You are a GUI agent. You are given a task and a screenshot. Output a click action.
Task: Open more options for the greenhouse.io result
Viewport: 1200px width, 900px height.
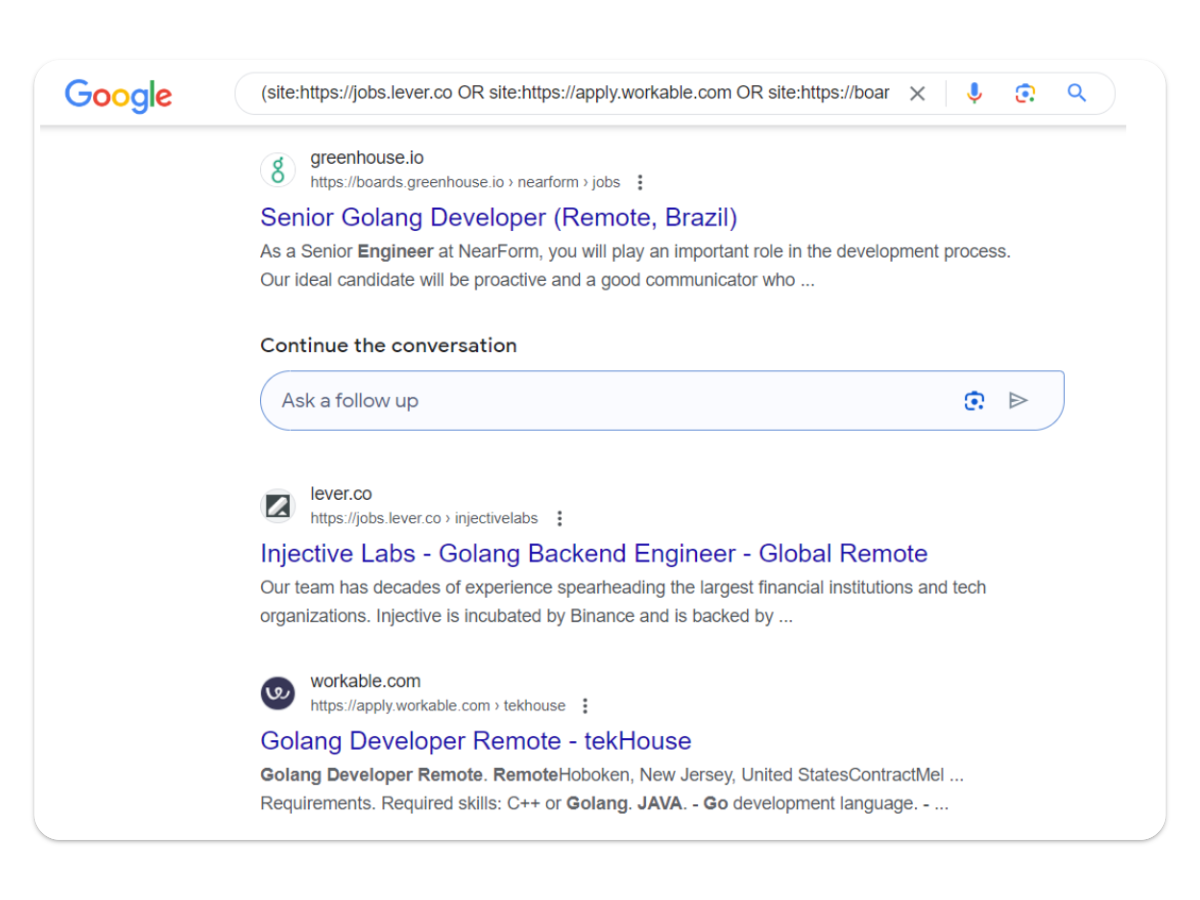click(x=641, y=183)
